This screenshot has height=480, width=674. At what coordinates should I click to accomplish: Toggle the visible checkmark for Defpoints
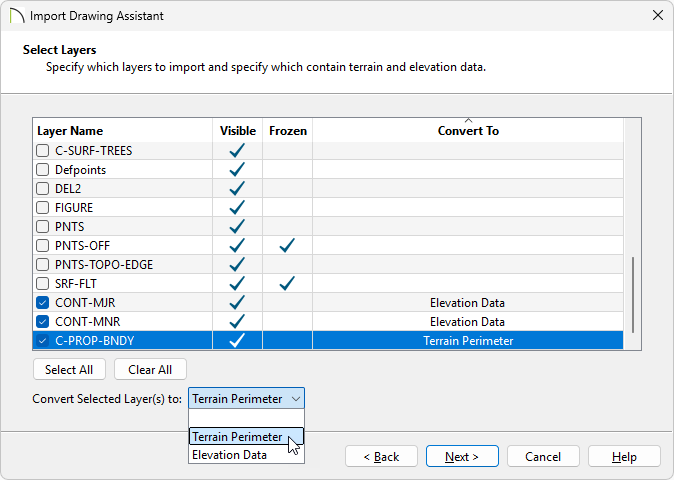[x=237, y=169]
